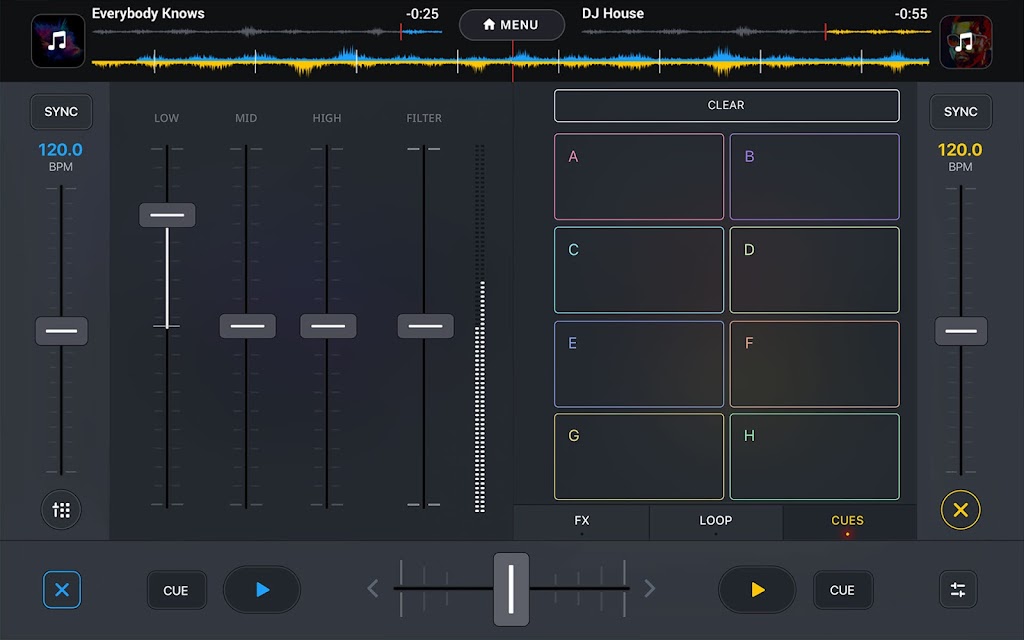
Task: Open the MENU button at top
Action: click(x=511, y=25)
